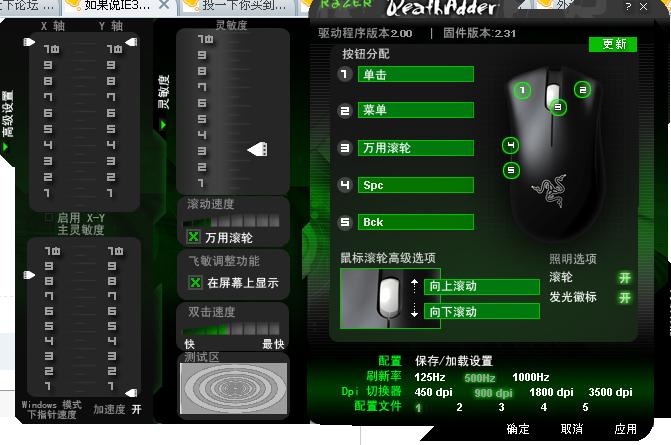Click Windows pointer speed slider handle
671x445 pixels.
tap(29, 275)
